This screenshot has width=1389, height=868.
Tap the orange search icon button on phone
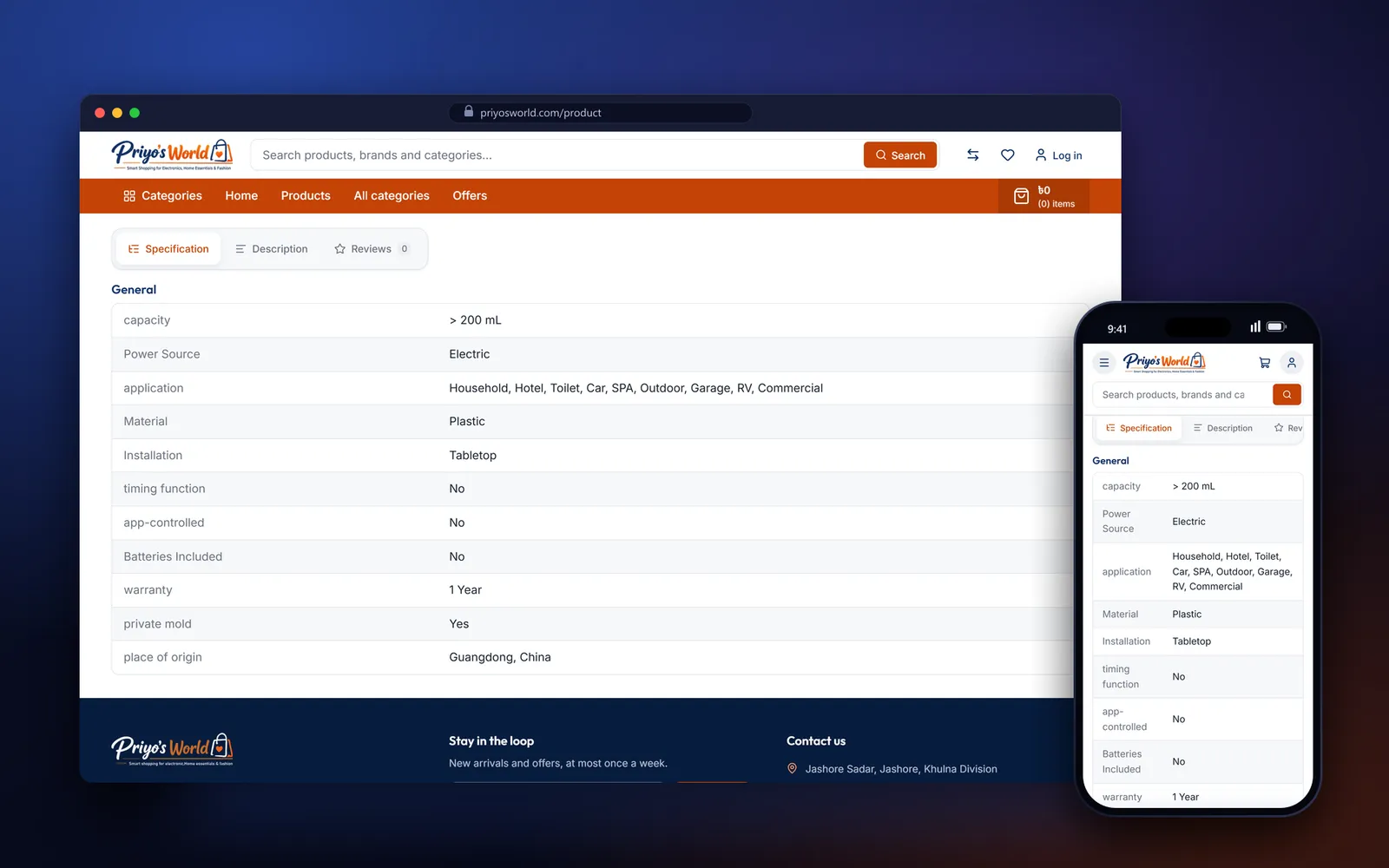pyautogui.click(x=1287, y=395)
